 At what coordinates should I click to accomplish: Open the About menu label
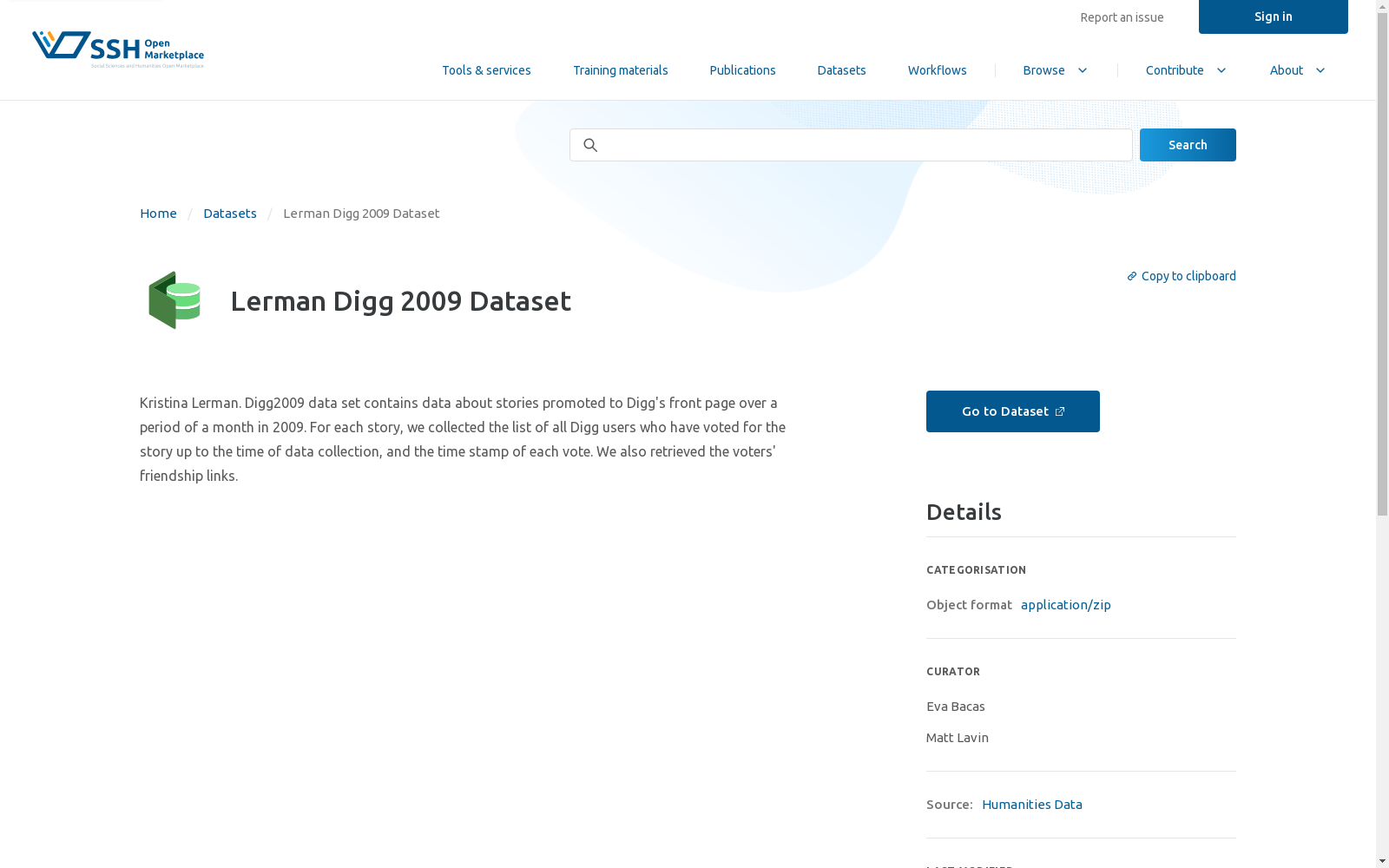point(1287,70)
